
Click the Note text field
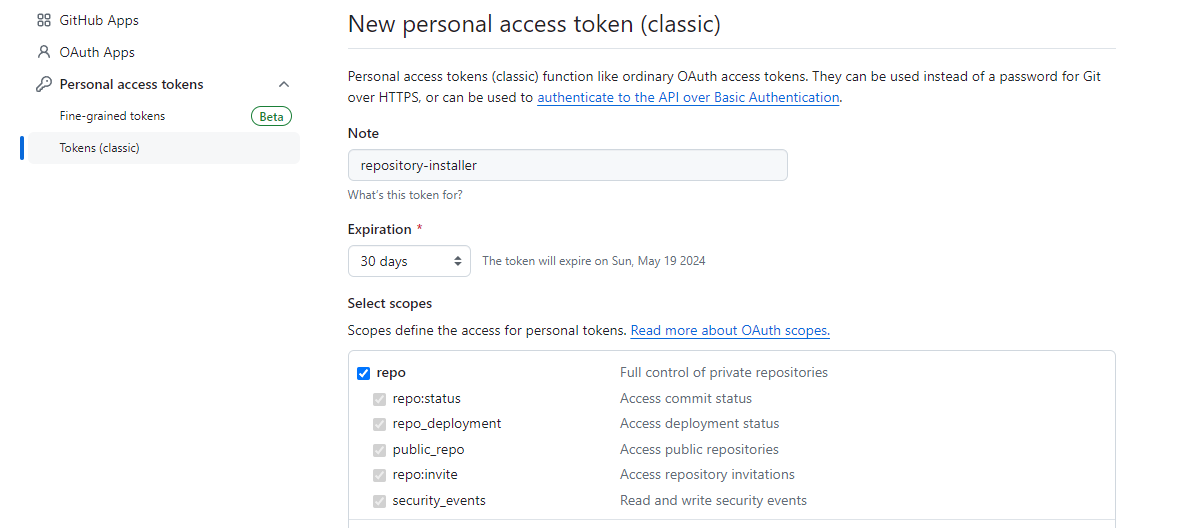(x=567, y=165)
